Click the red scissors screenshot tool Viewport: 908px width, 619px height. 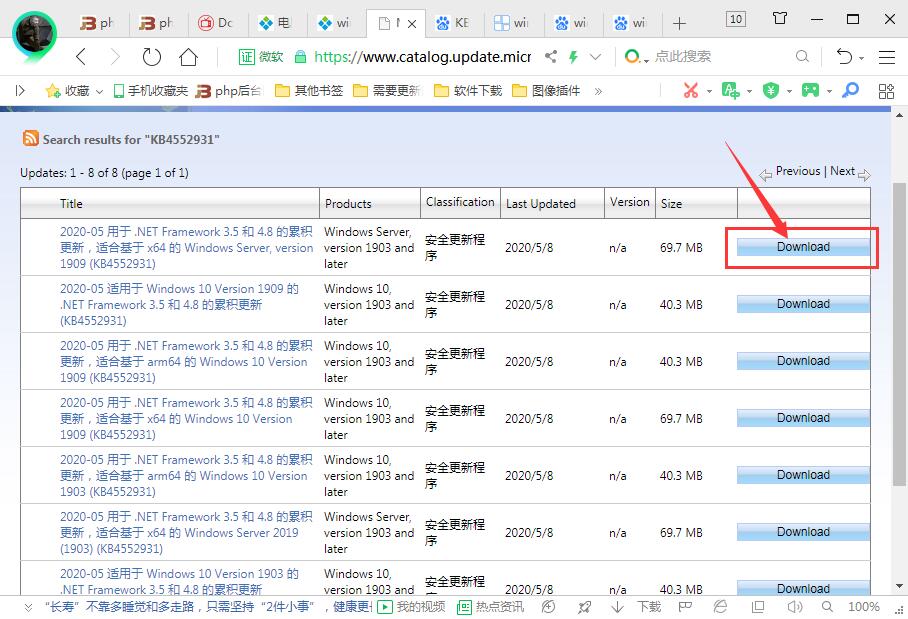691,90
